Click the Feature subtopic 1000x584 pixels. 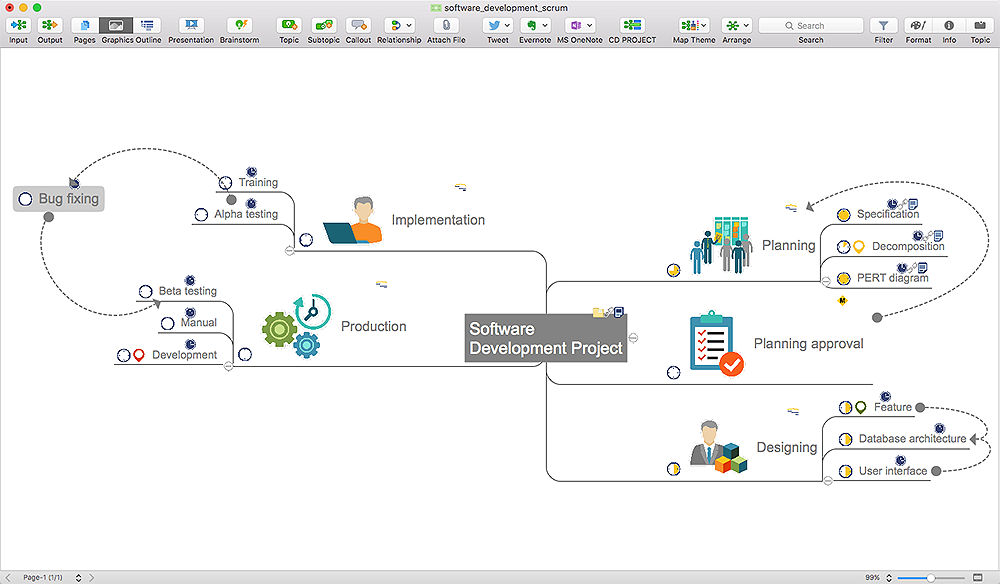893,407
